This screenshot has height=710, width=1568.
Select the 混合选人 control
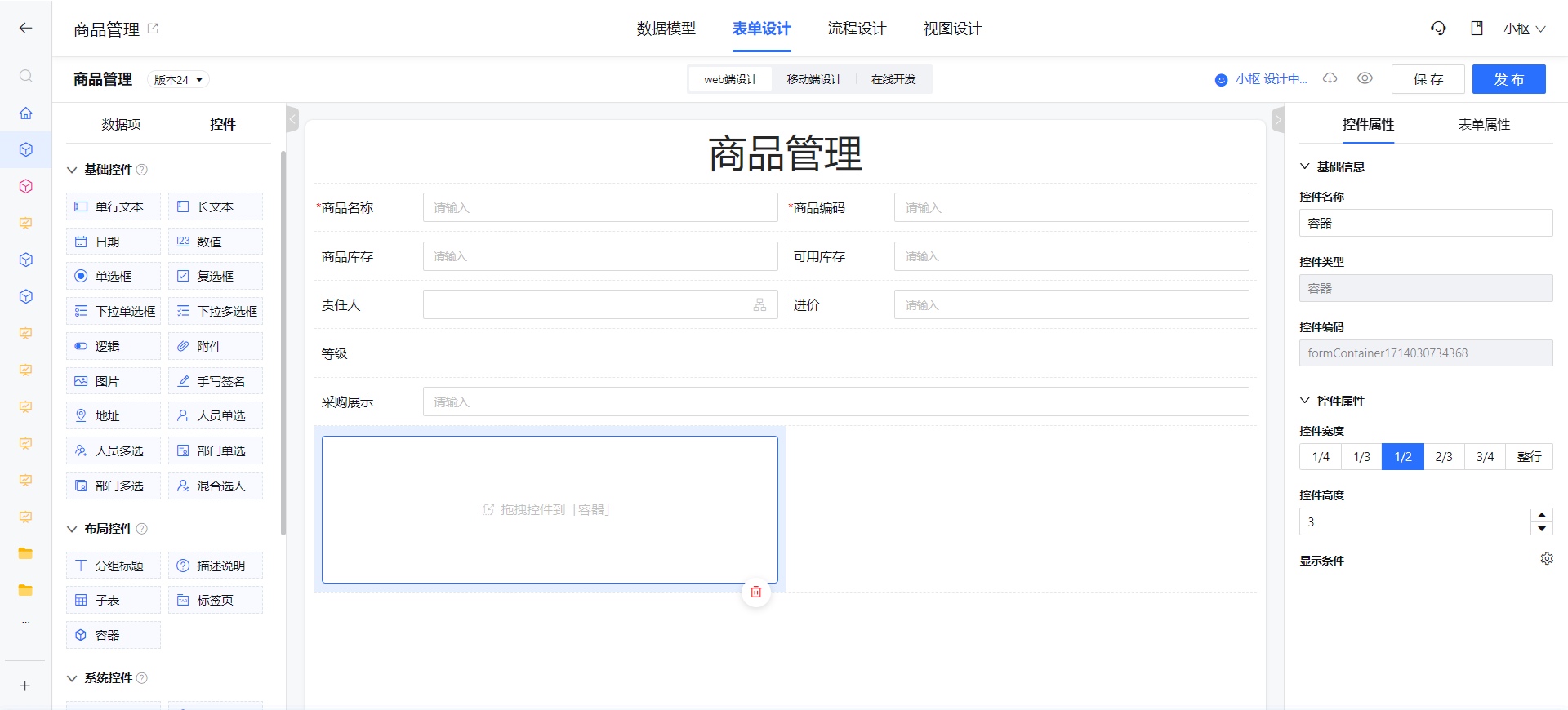[x=216, y=486]
